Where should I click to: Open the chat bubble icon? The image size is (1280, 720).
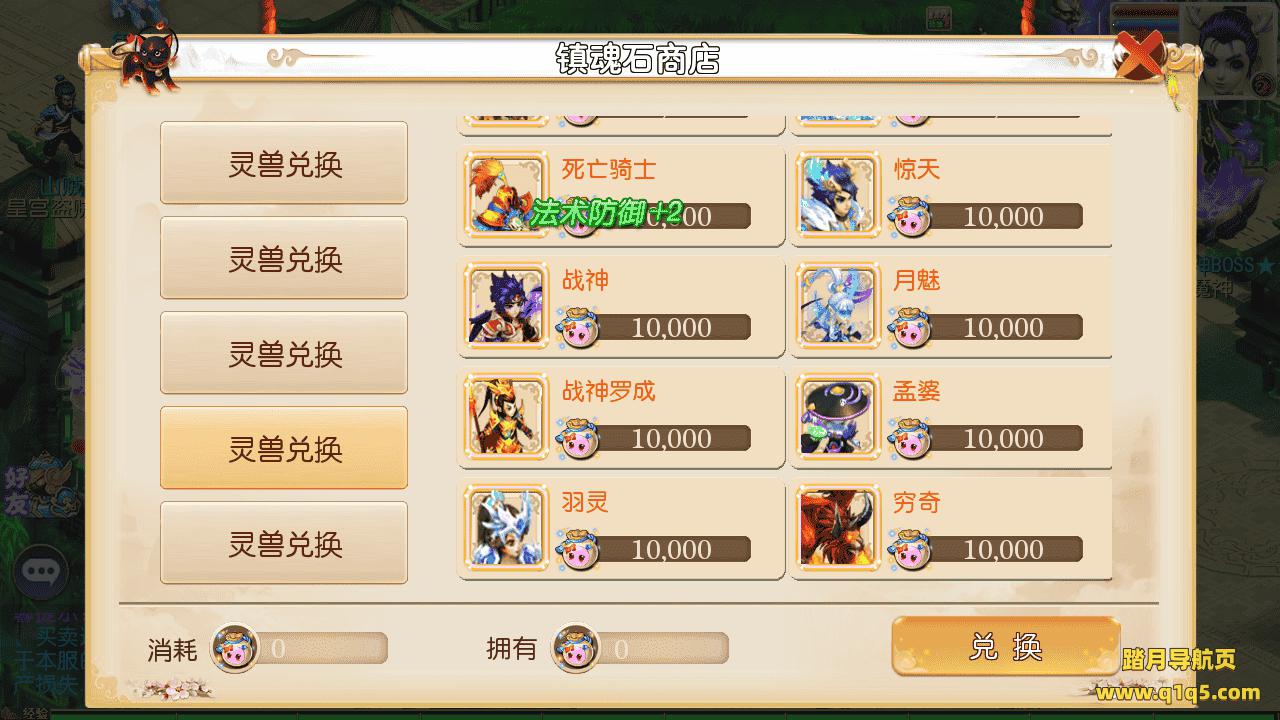(x=41, y=572)
